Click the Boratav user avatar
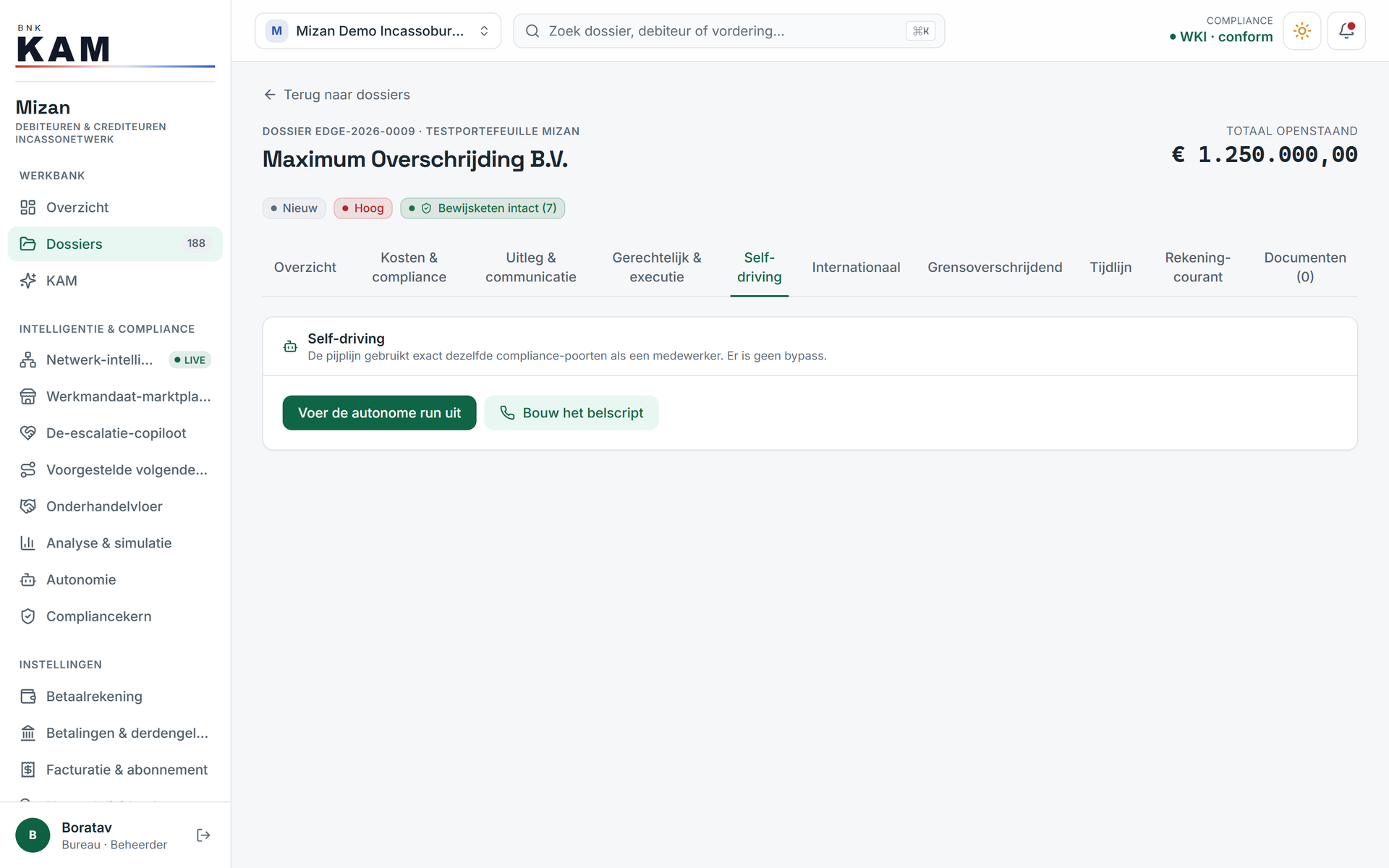This screenshot has height=868, width=1389. pyautogui.click(x=33, y=835)
